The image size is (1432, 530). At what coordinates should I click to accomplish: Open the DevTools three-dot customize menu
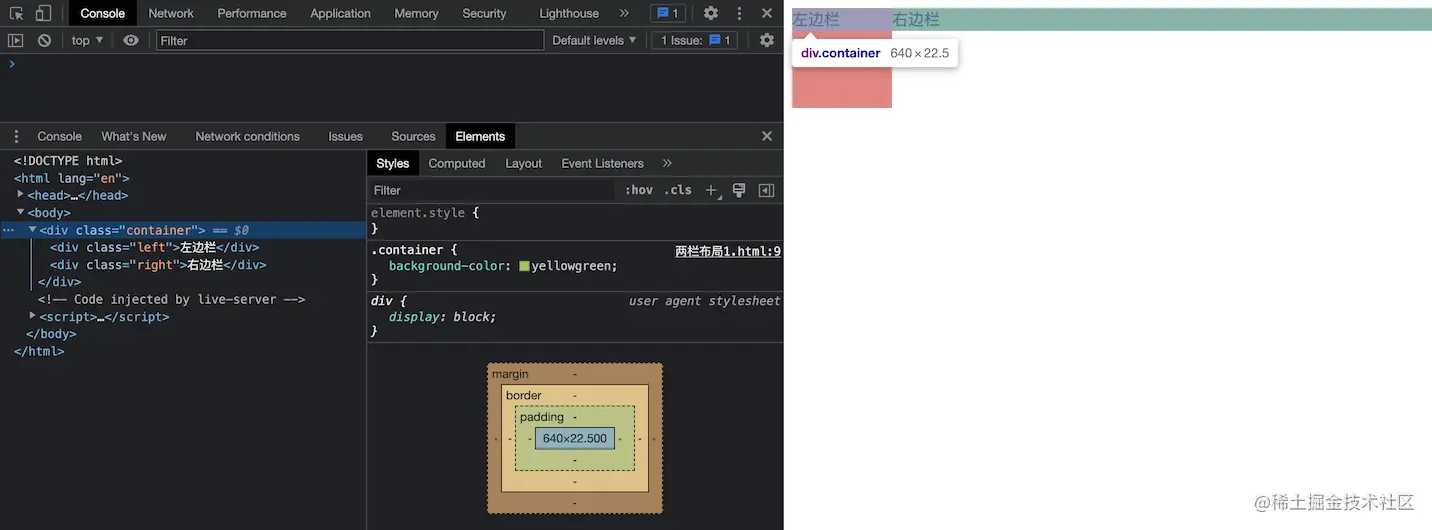(x=739, y=13)
